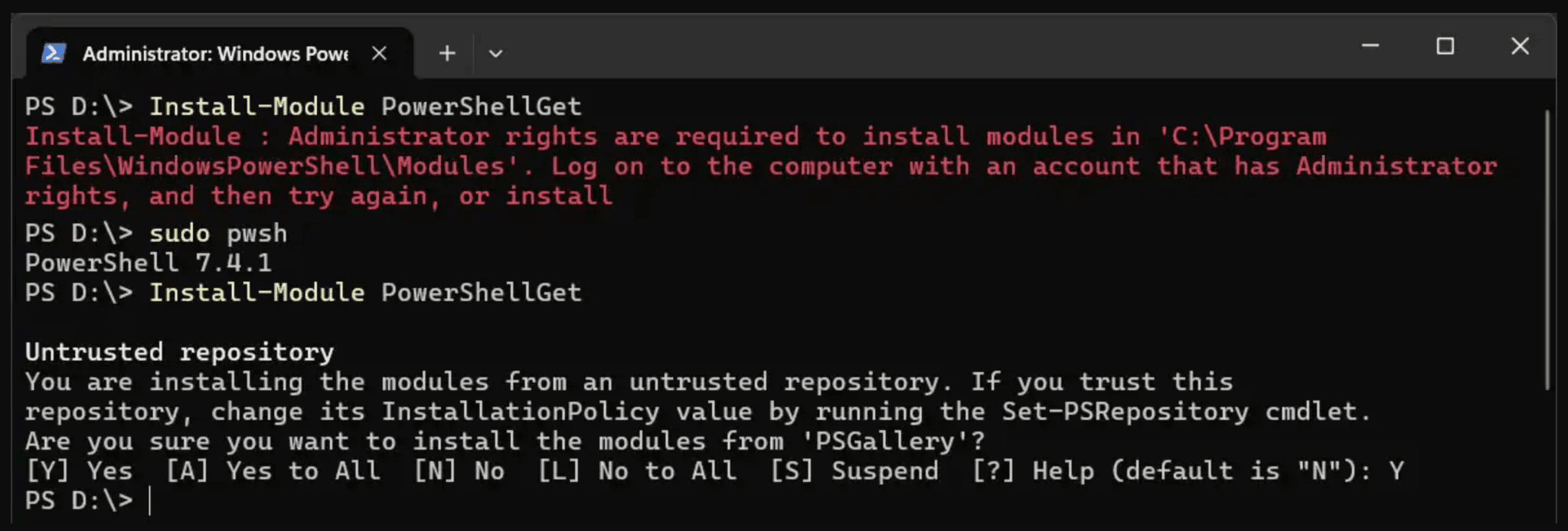1568x531 pixels.
Task: Click the '[Y] Yes' option text
Action: tap(79, 471)
